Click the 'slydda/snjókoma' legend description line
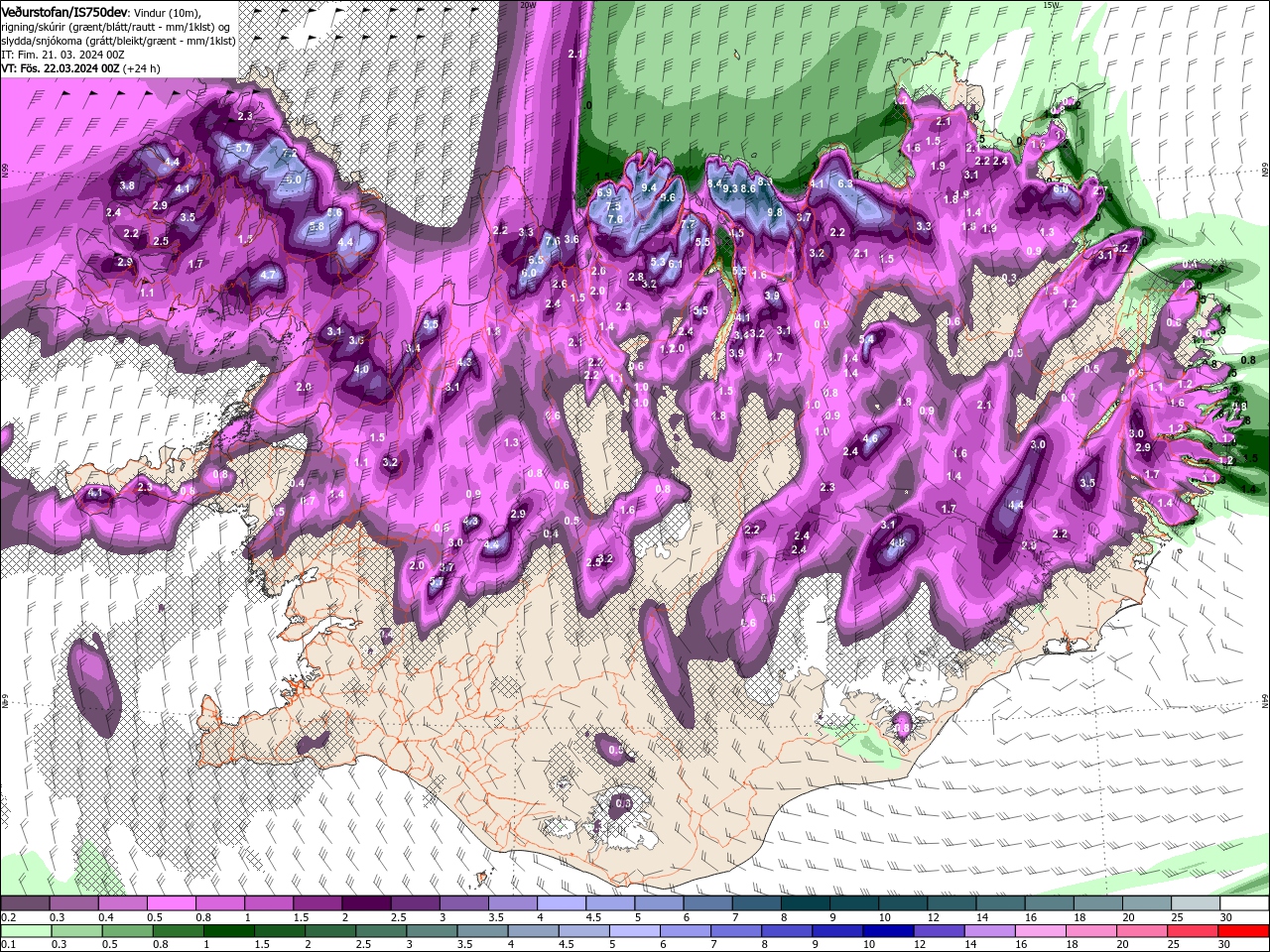The image size is (1270, 952). [x=117, y=41]
